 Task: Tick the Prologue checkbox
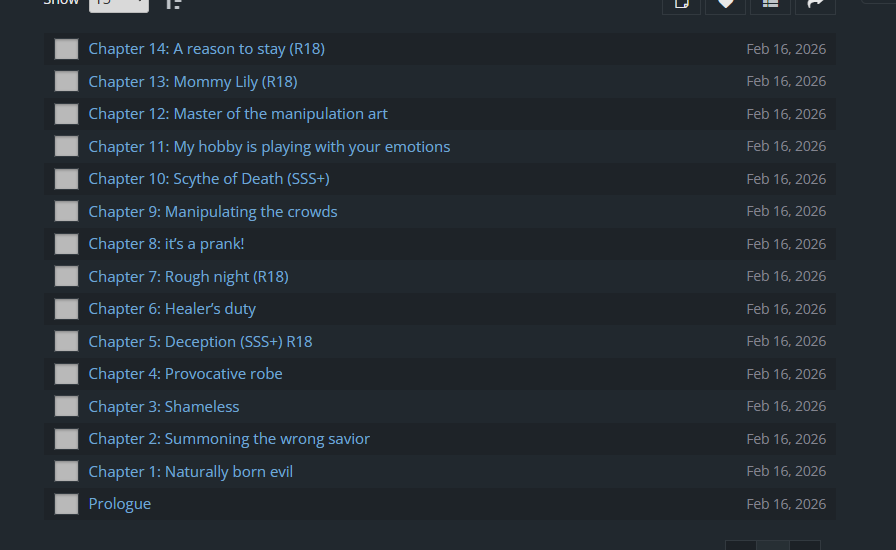click(x=66, y=504)
